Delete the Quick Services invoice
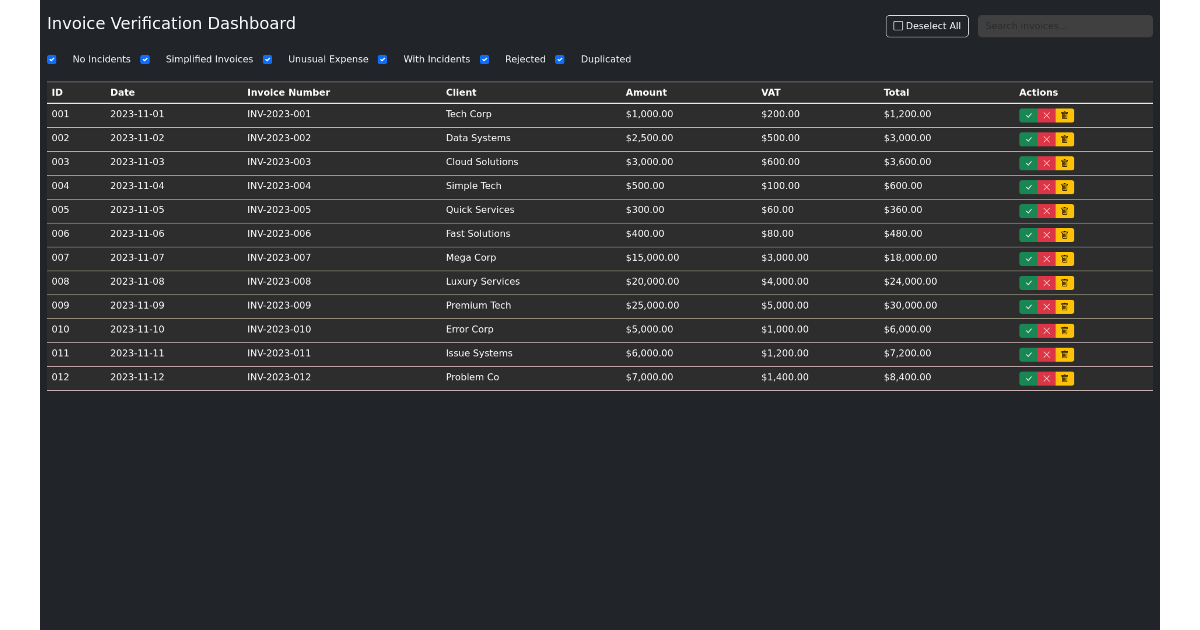Image resolution: width=1200 pixels, height=630 pixels. 1064,211
